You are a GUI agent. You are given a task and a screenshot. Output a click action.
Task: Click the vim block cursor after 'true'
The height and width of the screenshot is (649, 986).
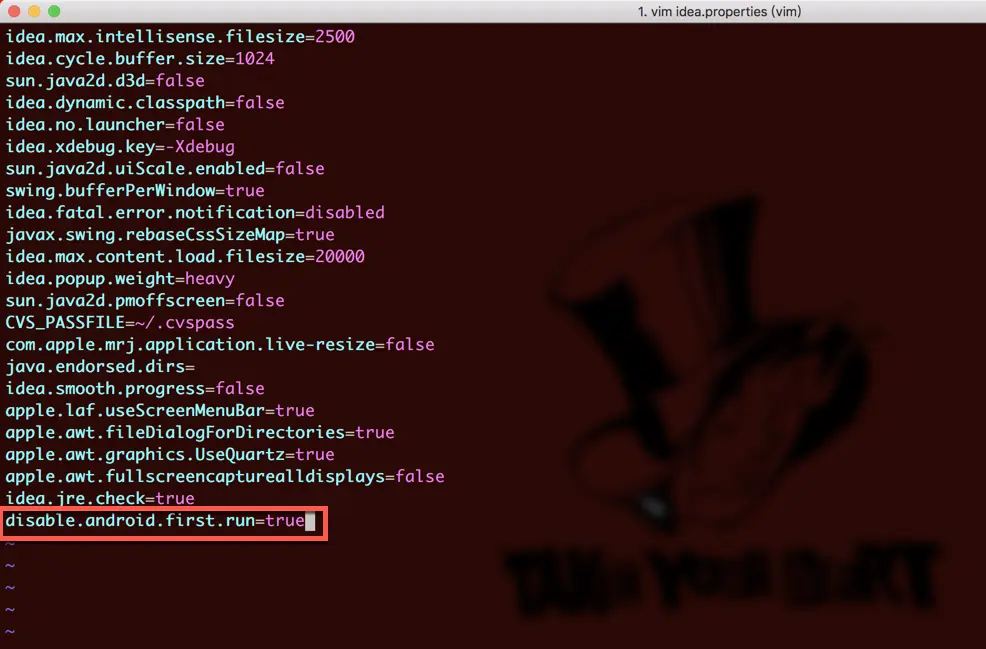tap(310, 521)
